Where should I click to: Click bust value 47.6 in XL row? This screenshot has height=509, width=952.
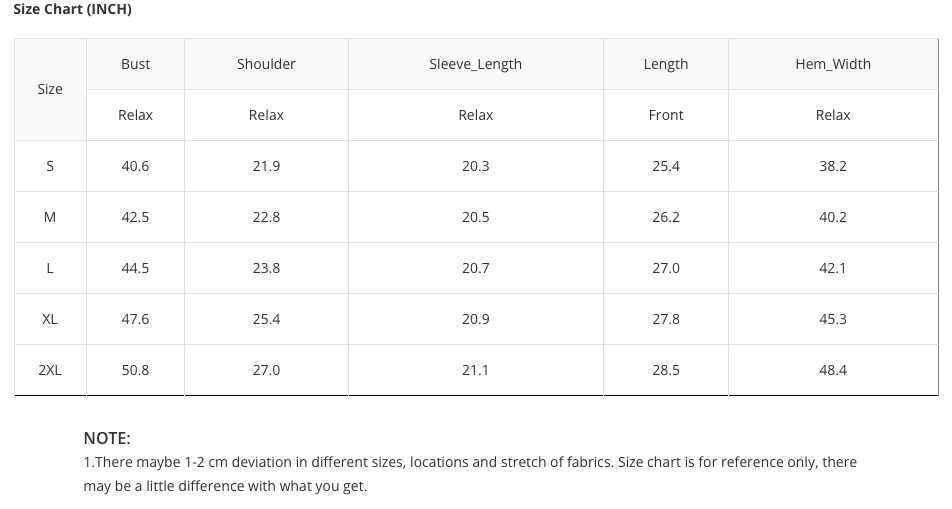(x=135, y=319)
